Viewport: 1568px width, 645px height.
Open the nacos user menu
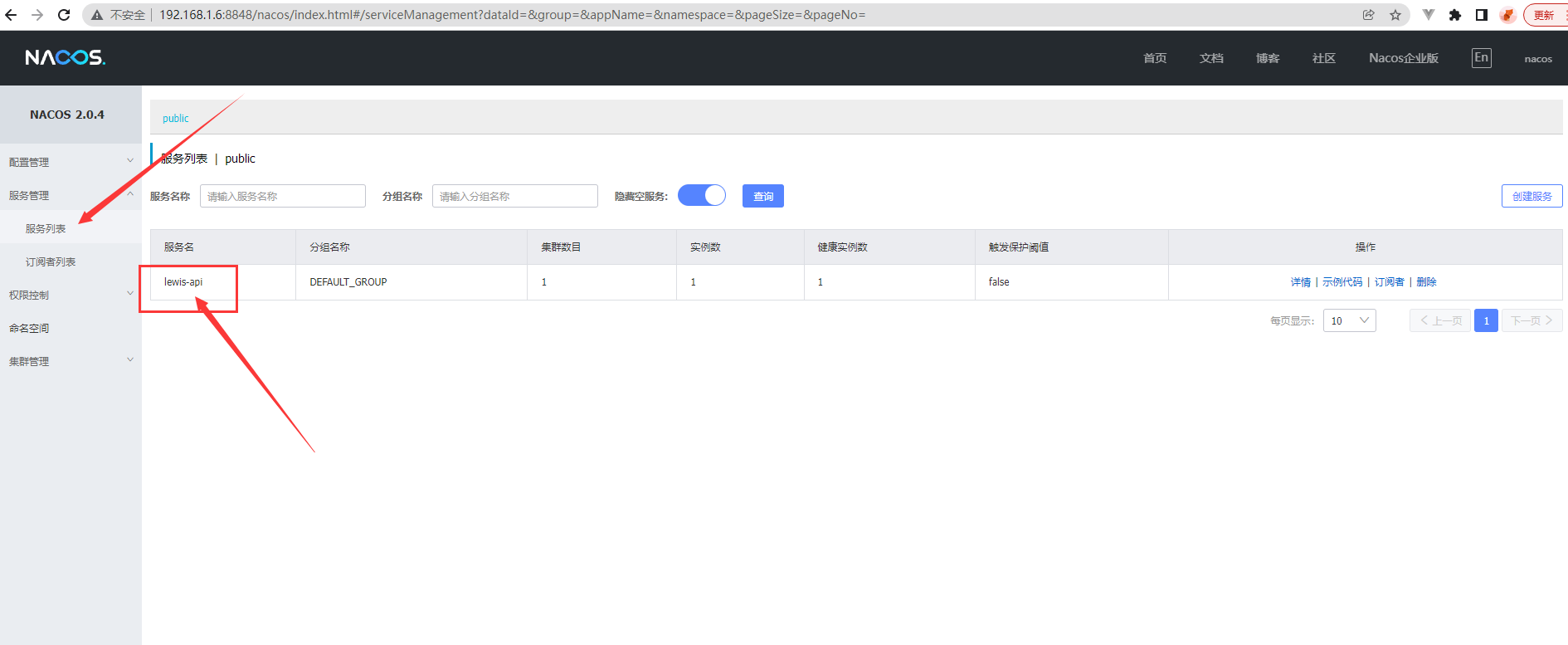click(1538, 58)
